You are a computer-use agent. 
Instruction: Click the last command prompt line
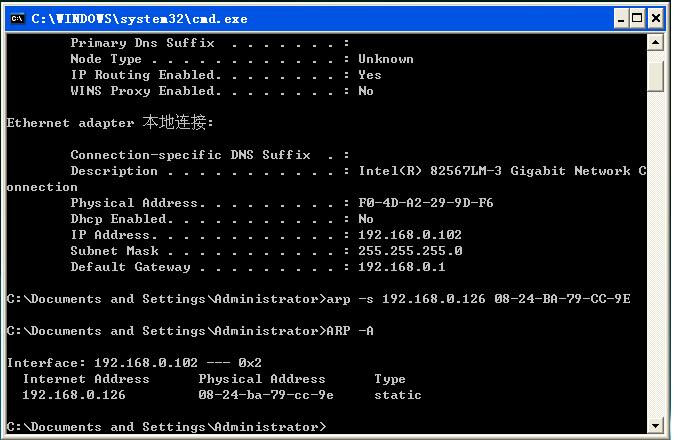click(x=167, y=427)
